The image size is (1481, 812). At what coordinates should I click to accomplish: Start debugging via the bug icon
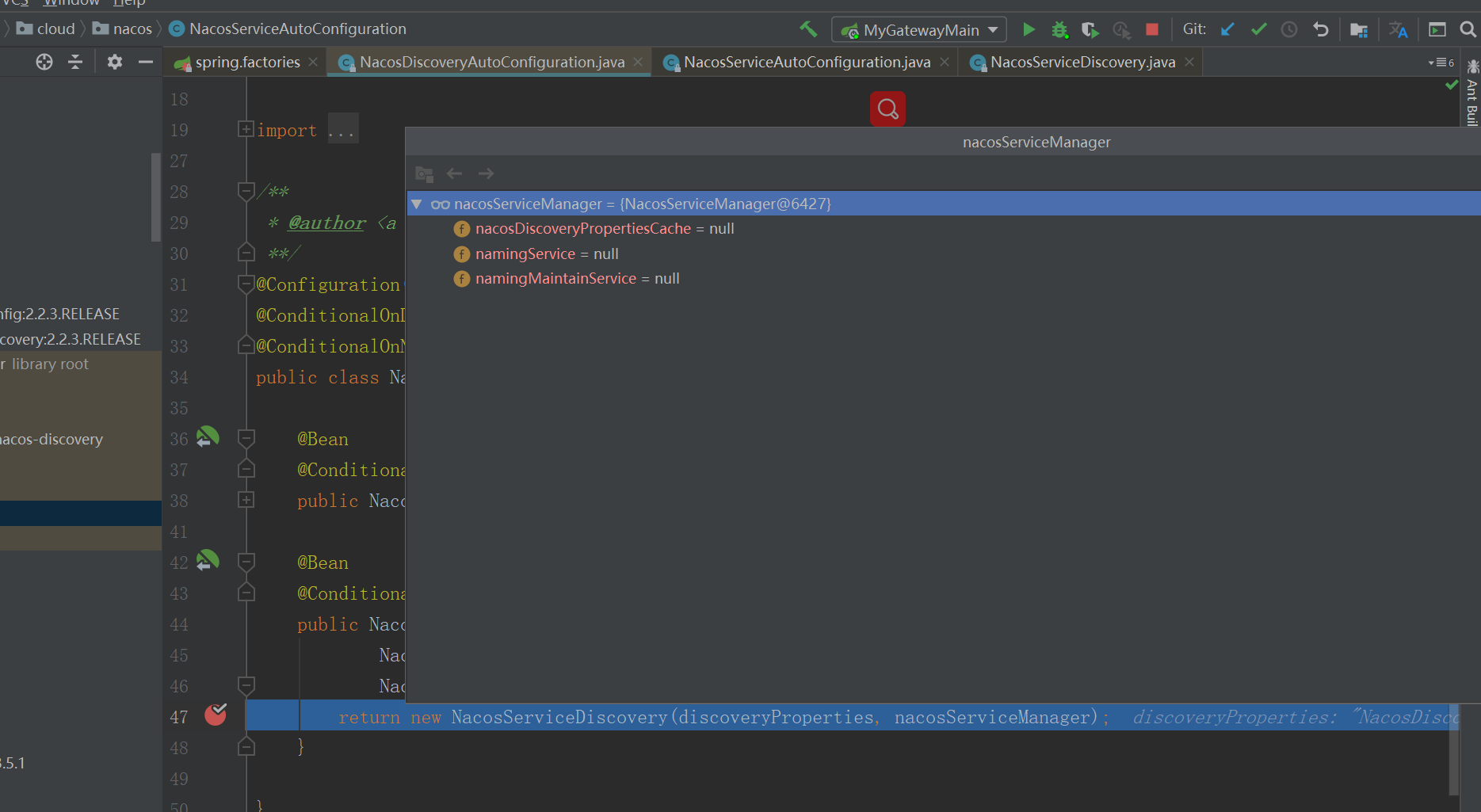[x=1059, y=29]
